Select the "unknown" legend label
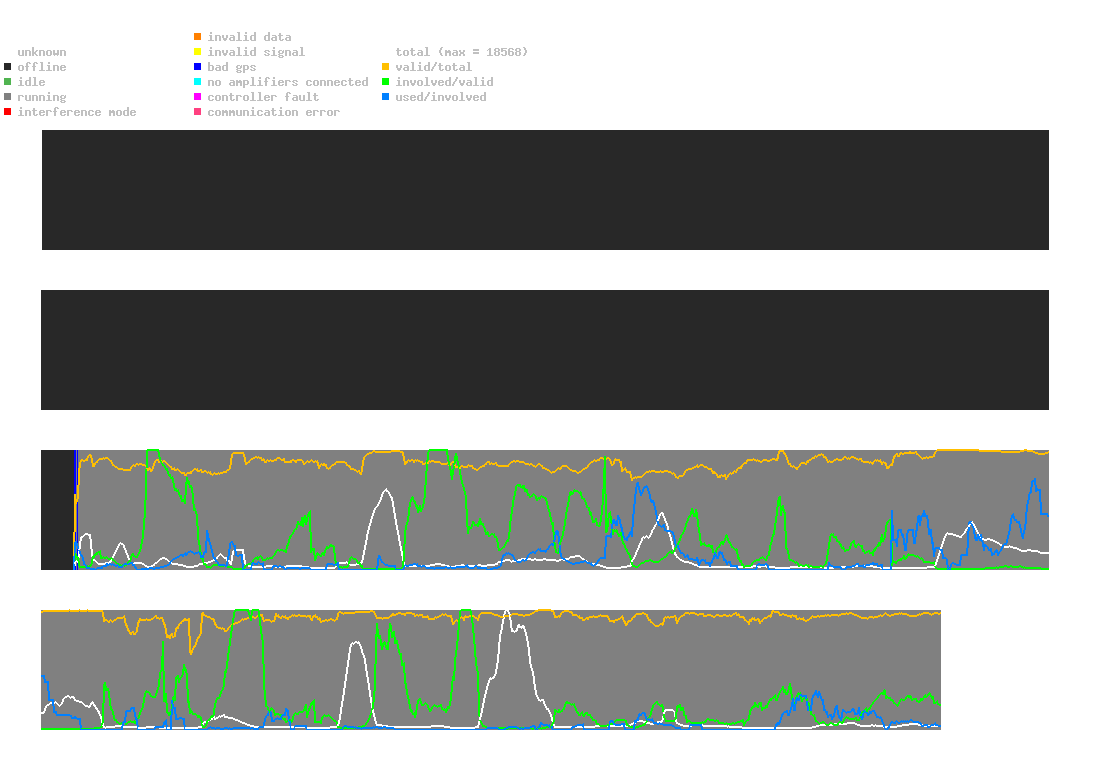This screenshot has width=1095, height=764. (x=42, y=52)
